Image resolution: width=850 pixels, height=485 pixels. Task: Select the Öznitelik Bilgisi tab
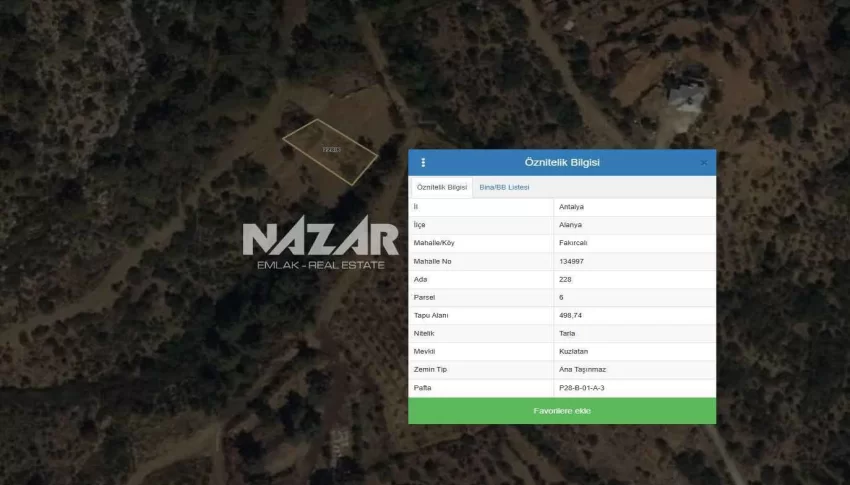(441, 188)
